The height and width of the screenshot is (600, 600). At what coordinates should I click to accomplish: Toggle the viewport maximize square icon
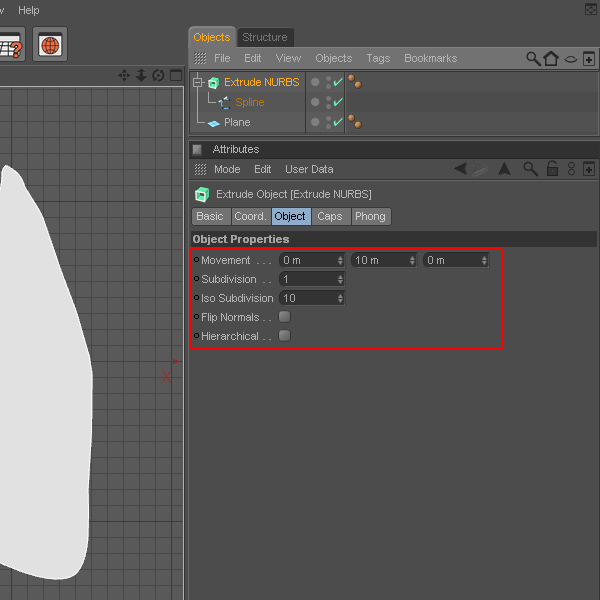tap(176, 75)
